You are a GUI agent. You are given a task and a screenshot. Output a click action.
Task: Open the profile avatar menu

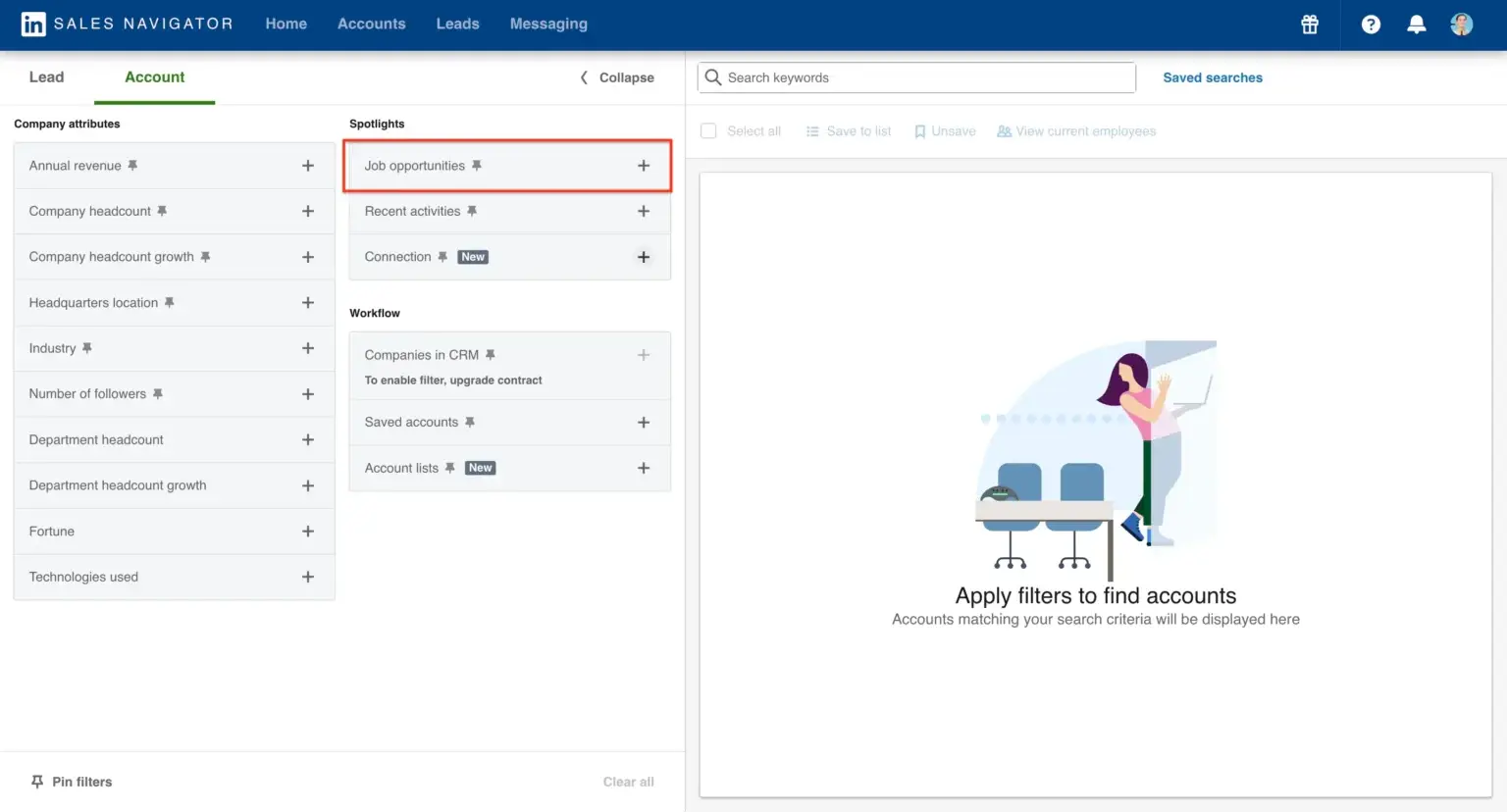[1461, 25]
